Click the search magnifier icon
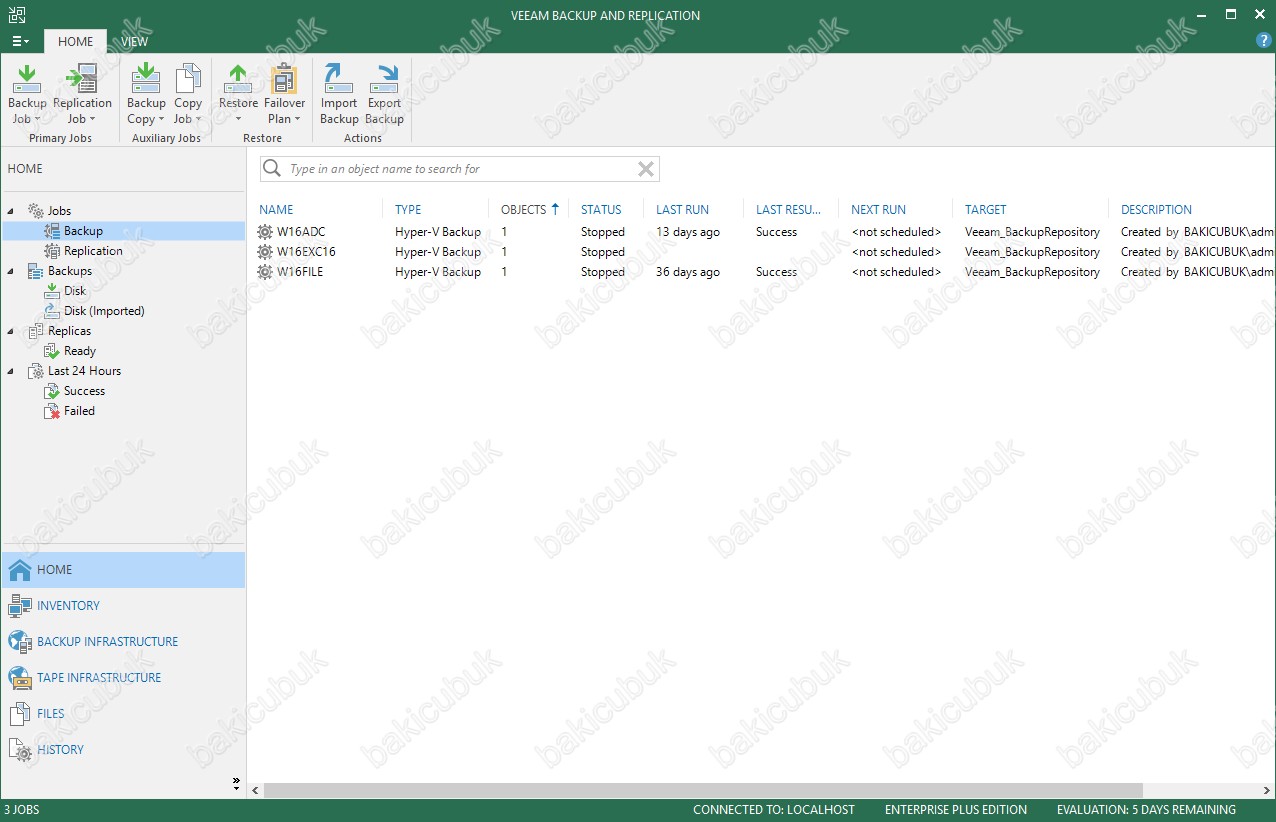 271,169
